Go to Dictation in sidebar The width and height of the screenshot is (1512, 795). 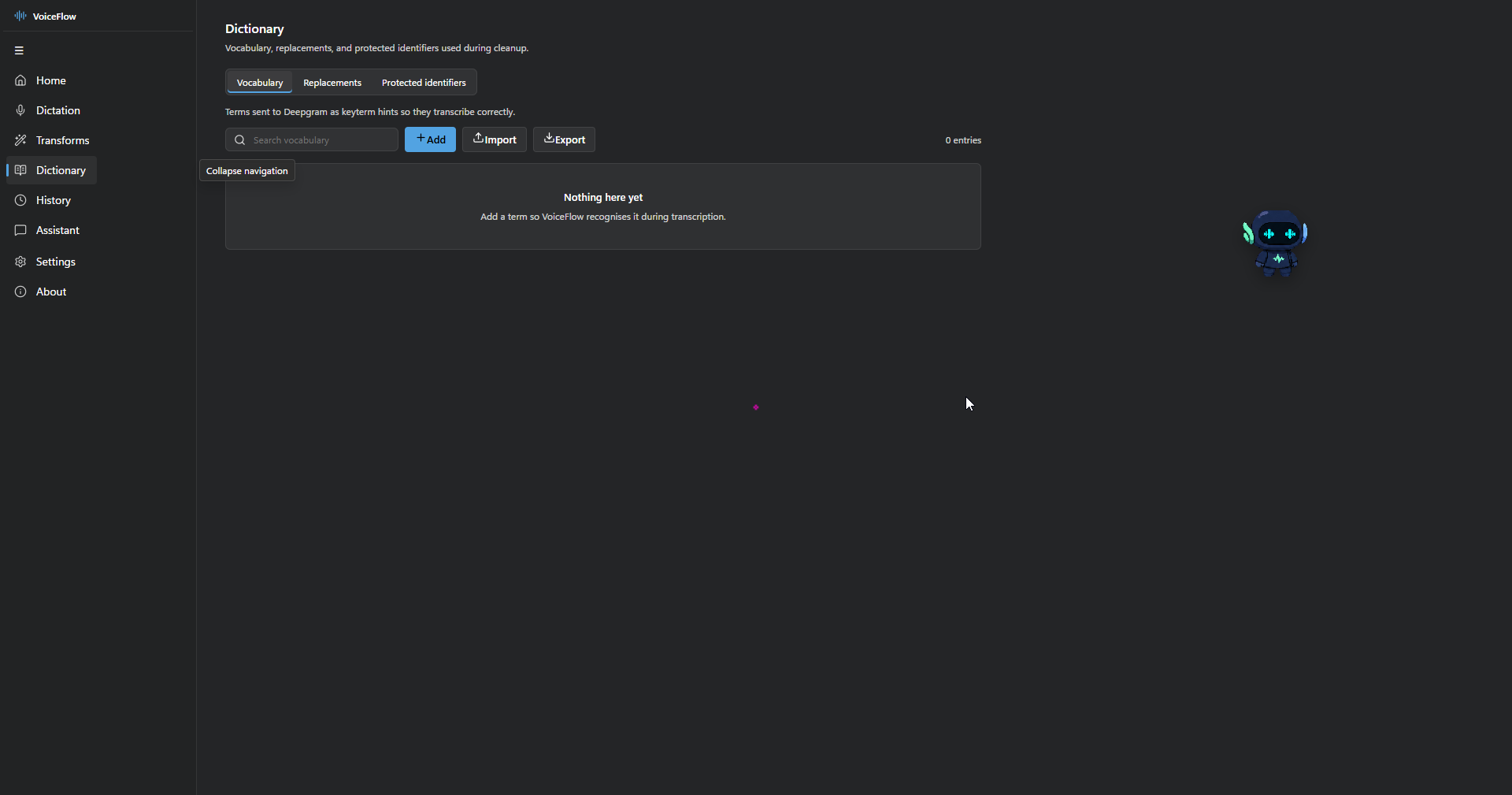click(51, 110)
